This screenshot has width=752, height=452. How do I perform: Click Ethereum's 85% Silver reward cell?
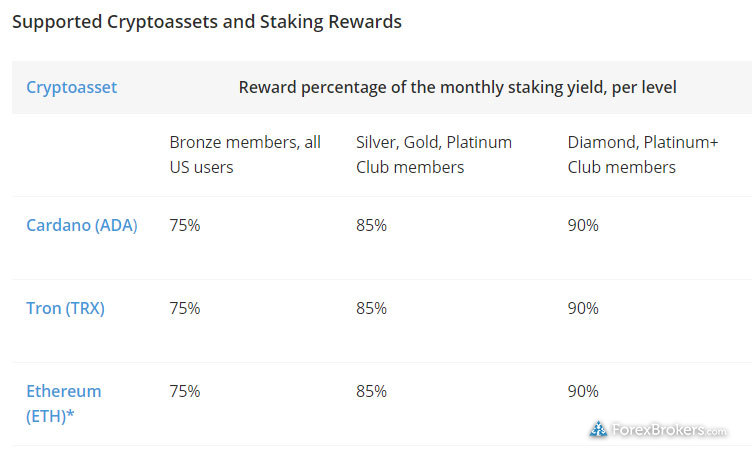tap(371, 391)
